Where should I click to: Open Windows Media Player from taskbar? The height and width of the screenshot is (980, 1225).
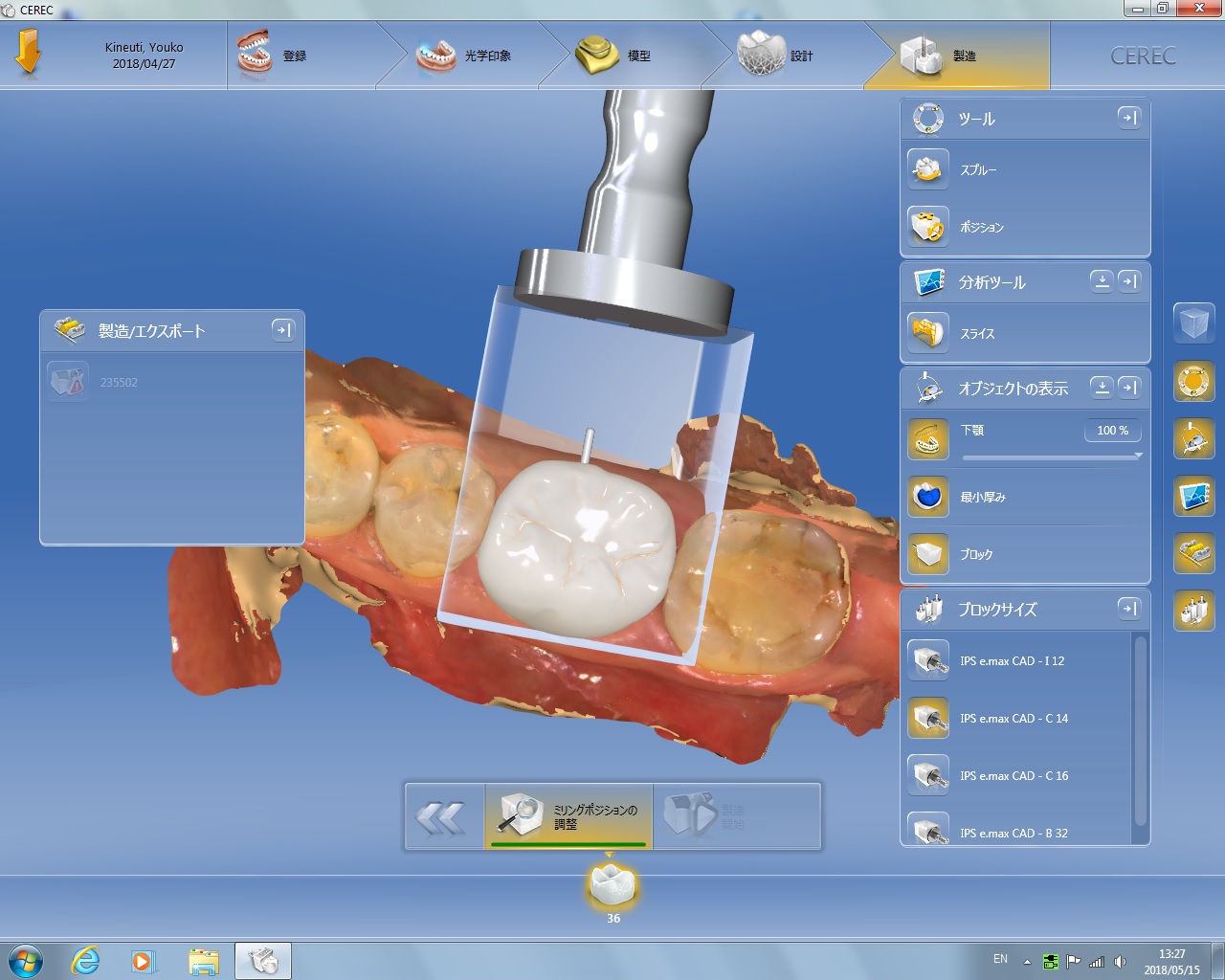tap(144, 960)
